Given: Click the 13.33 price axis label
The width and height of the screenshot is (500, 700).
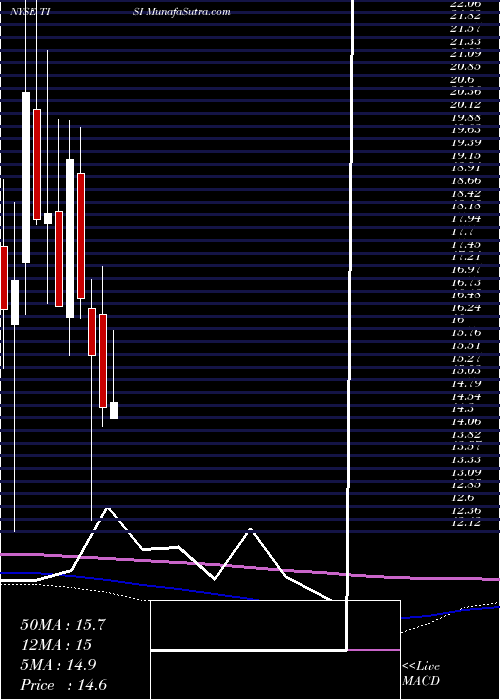Looking at the screenshot, I should click(x=466, y=459).
